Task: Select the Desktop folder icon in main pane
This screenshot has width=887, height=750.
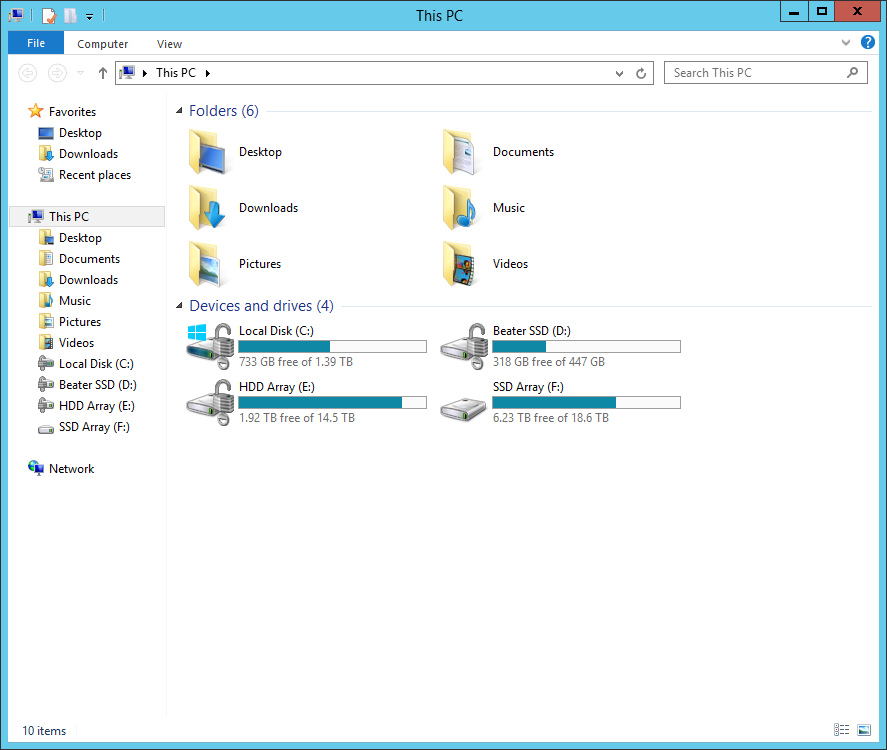Action: pos(209,152)
